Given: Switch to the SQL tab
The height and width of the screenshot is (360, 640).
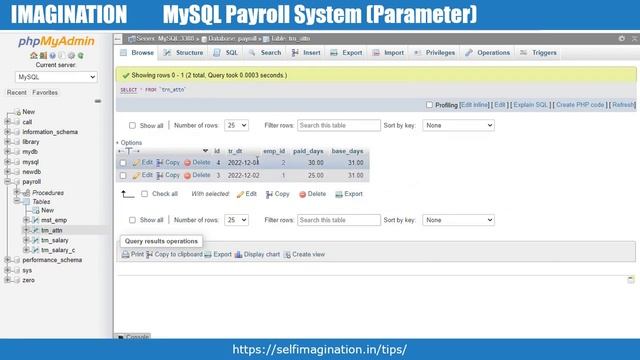Looking at the screenshot, I should point(226,53).
